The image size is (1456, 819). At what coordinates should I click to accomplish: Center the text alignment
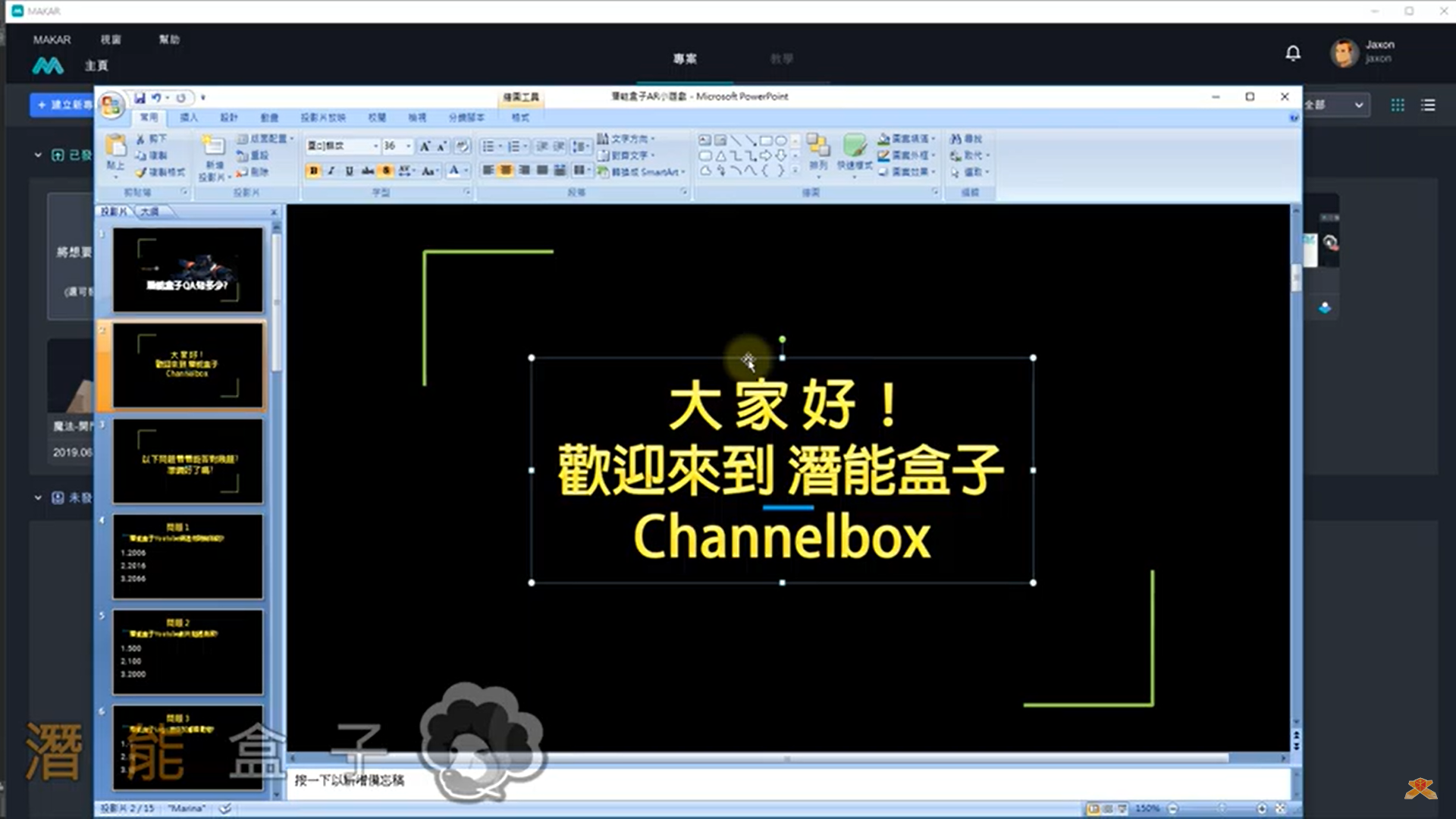coord(506,170)
